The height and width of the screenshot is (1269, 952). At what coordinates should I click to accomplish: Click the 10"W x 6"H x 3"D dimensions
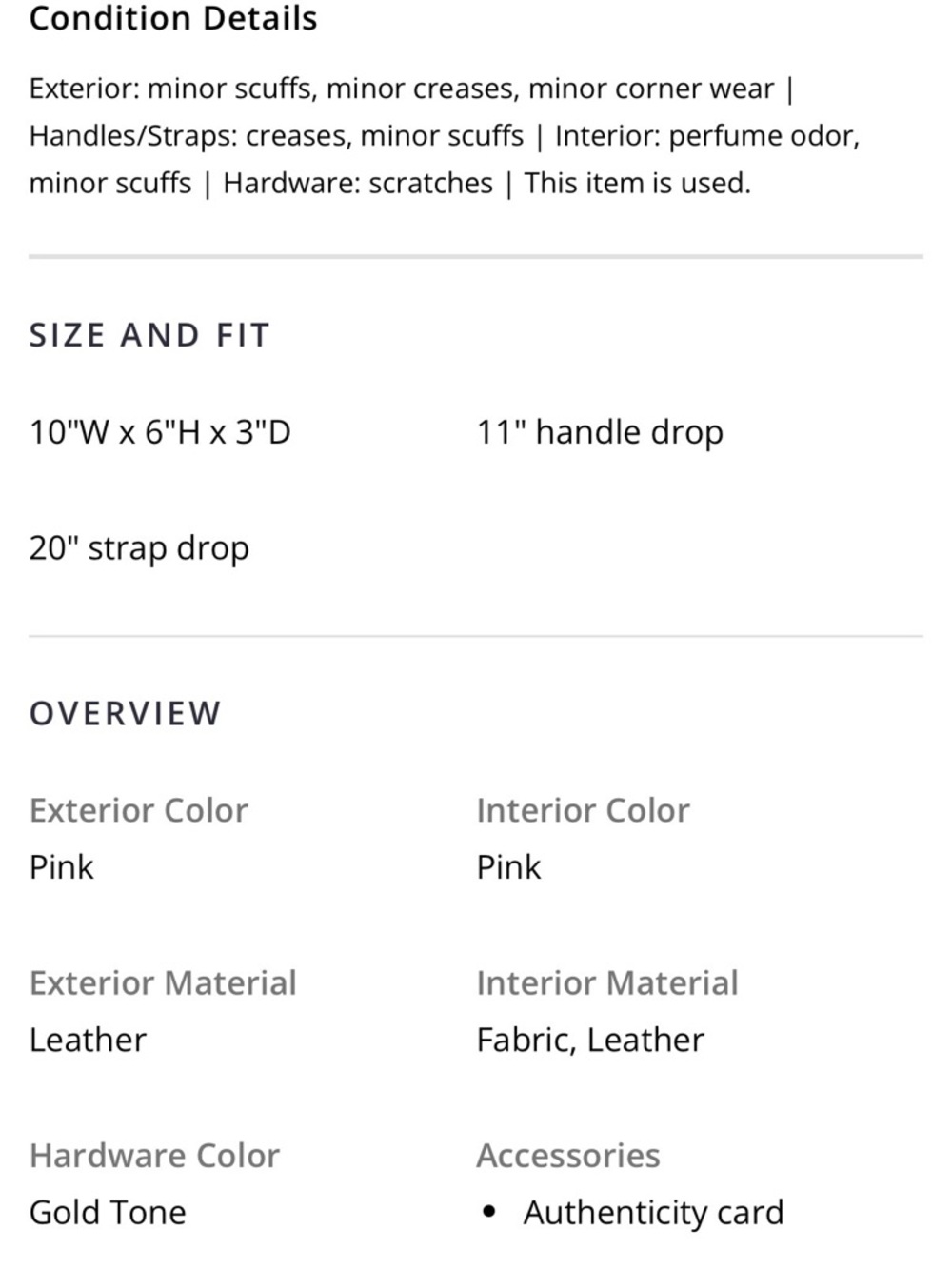[x=160, y=432]
